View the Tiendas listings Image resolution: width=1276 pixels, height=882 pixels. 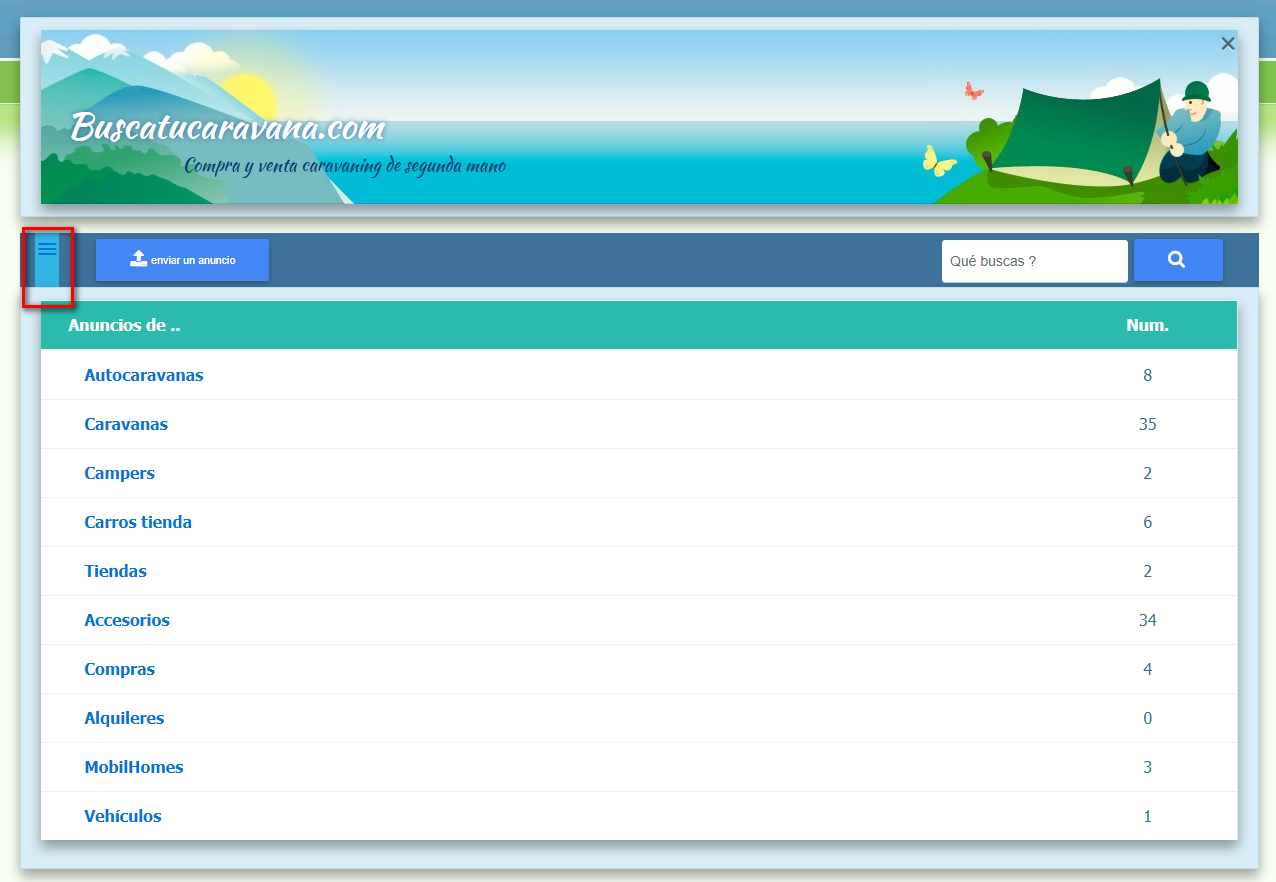point(115,571)
